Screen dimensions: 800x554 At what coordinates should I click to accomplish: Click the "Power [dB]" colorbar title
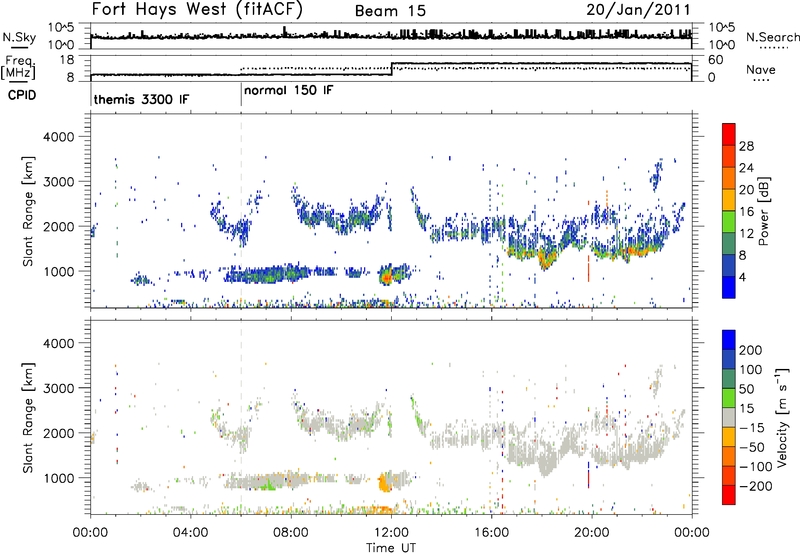(x=763, y=211)
